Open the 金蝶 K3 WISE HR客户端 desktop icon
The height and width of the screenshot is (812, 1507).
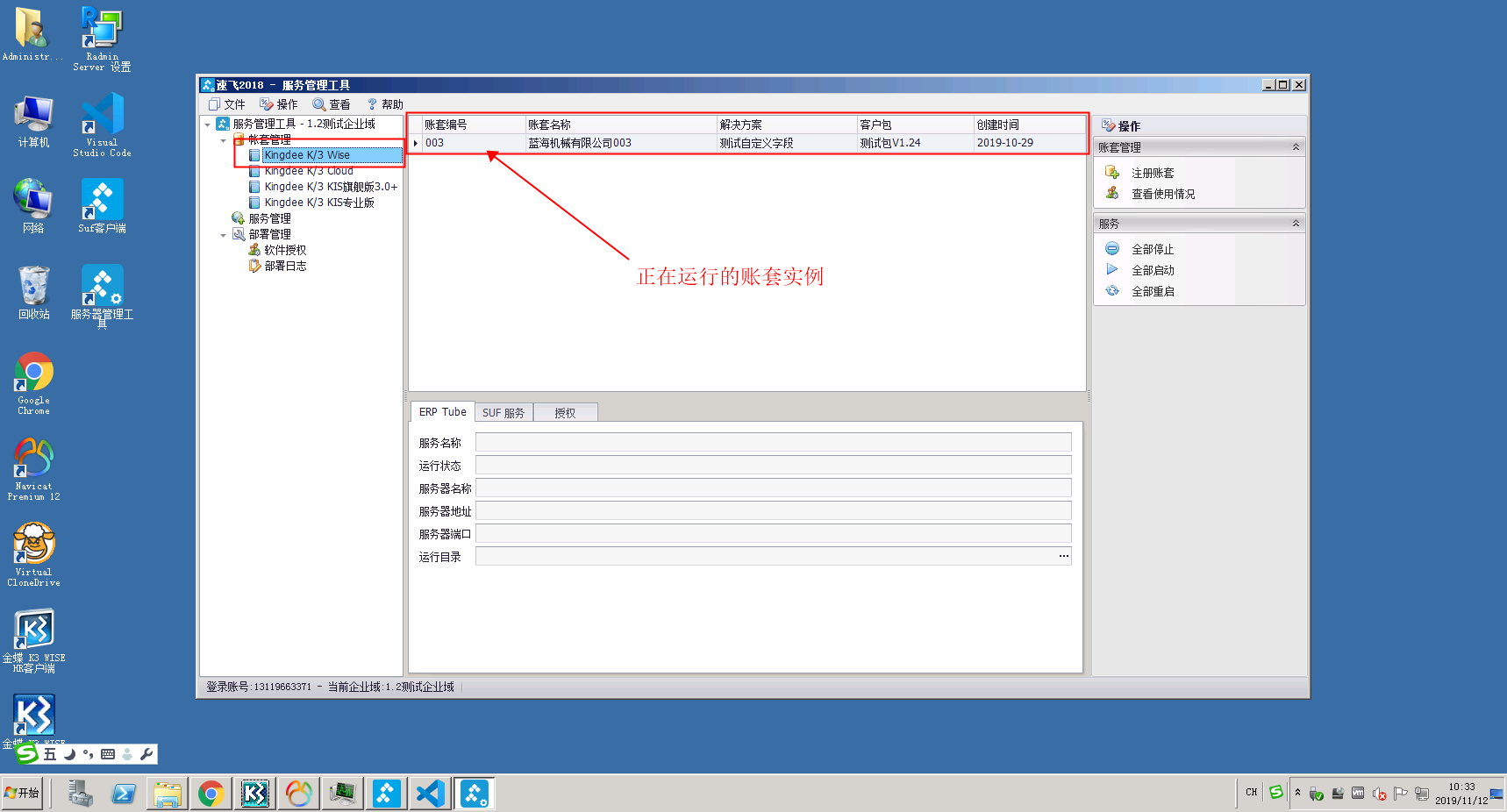pos(33,640)
